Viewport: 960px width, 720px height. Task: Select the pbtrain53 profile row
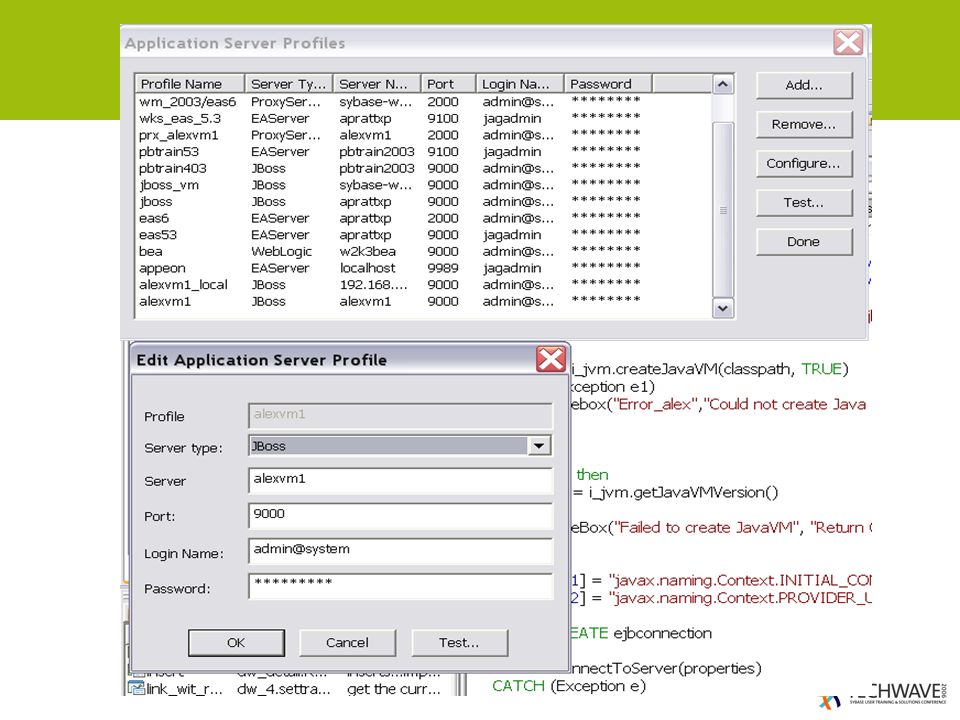(424, 151)
